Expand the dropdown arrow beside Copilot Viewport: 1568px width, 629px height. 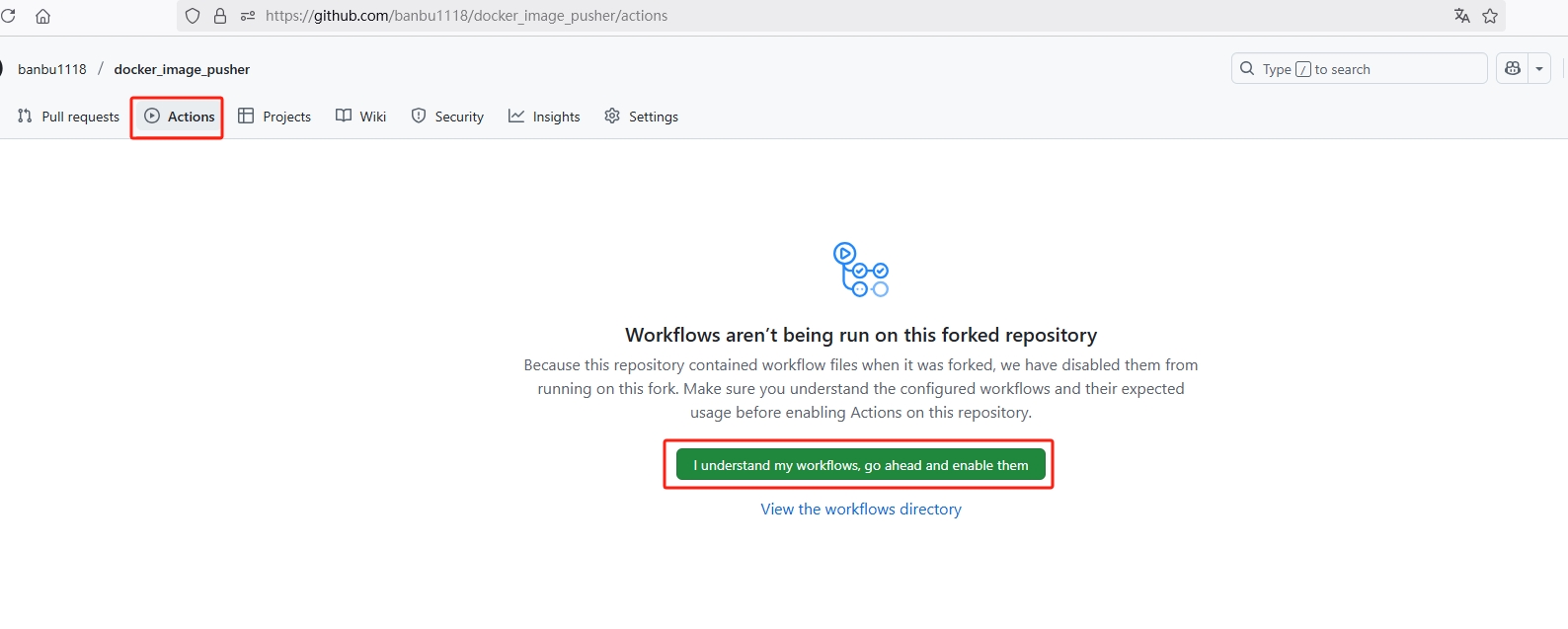tap(1539, 69)
